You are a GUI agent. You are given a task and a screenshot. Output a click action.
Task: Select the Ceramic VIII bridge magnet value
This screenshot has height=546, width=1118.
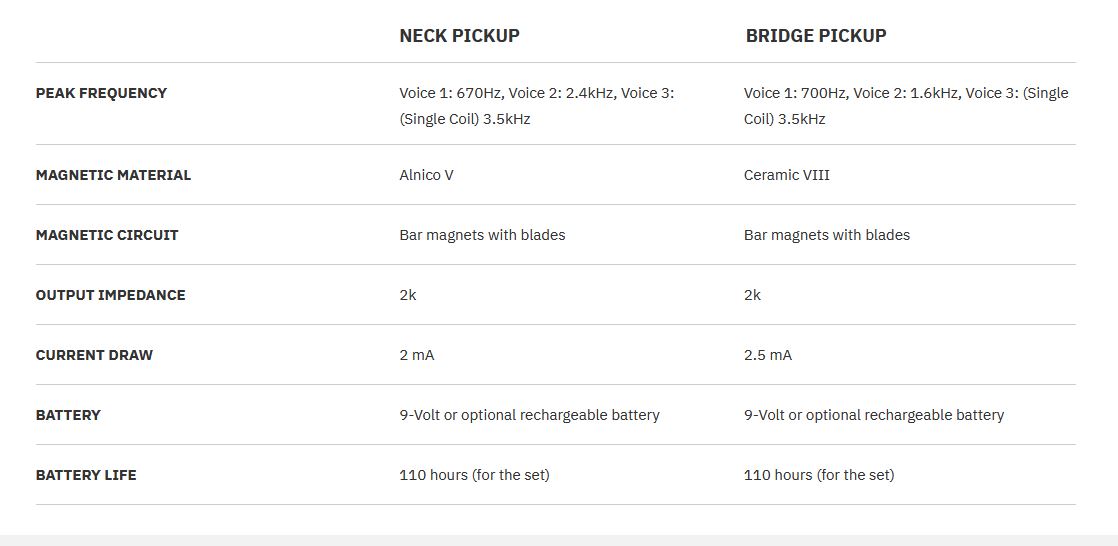pos(786,175)
